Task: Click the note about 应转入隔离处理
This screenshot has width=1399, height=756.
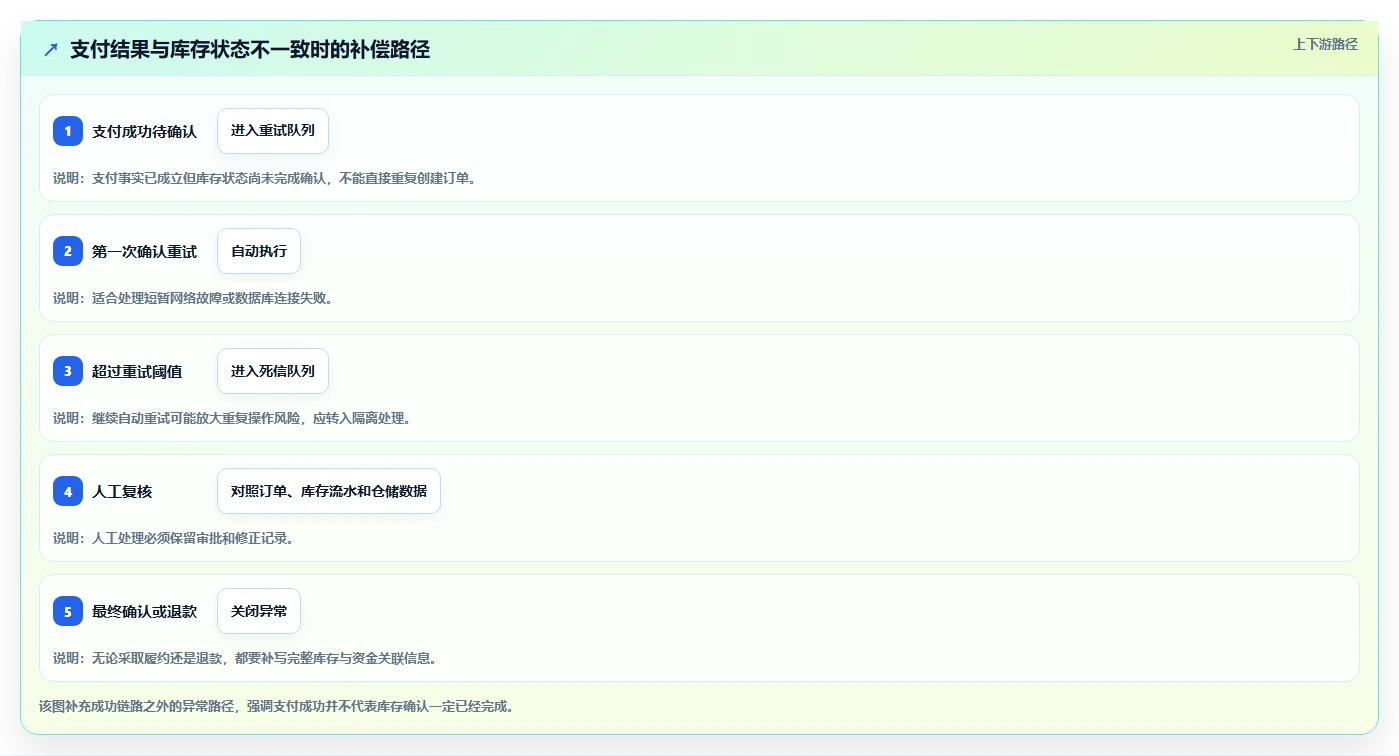Action: point(232,418)
